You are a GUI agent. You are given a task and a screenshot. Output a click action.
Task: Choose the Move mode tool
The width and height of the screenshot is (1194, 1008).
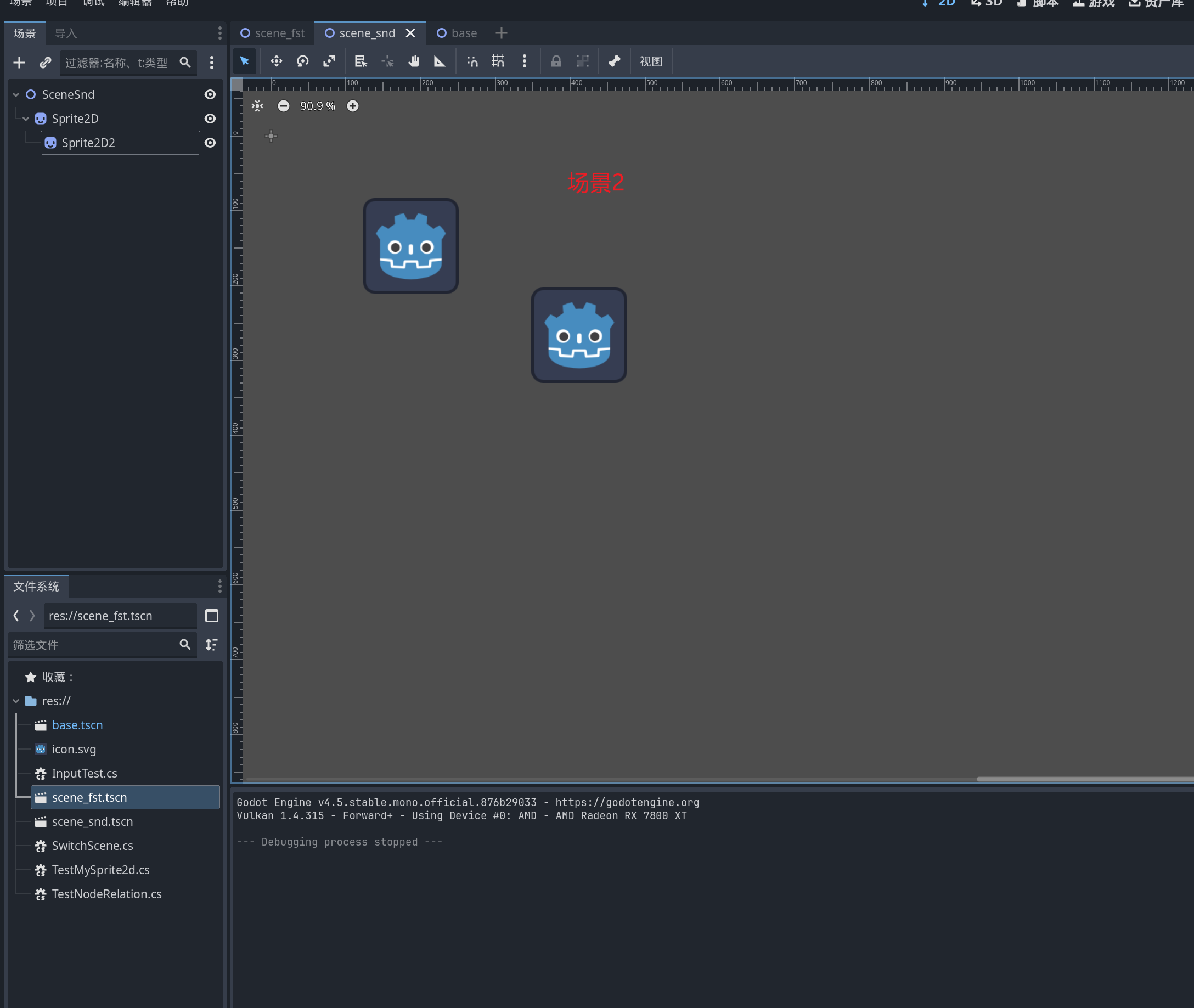coord(277,61)
